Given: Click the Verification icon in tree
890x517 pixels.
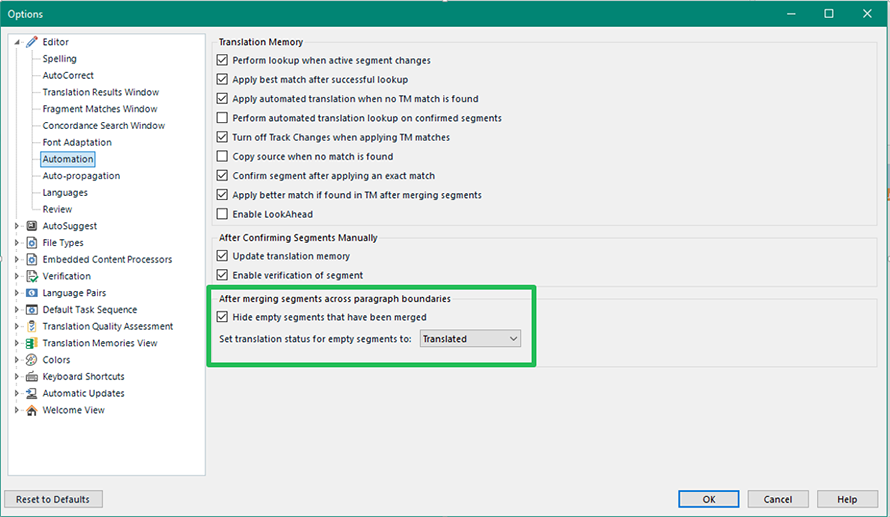Looking at the screenshot, I should (32, 276).
